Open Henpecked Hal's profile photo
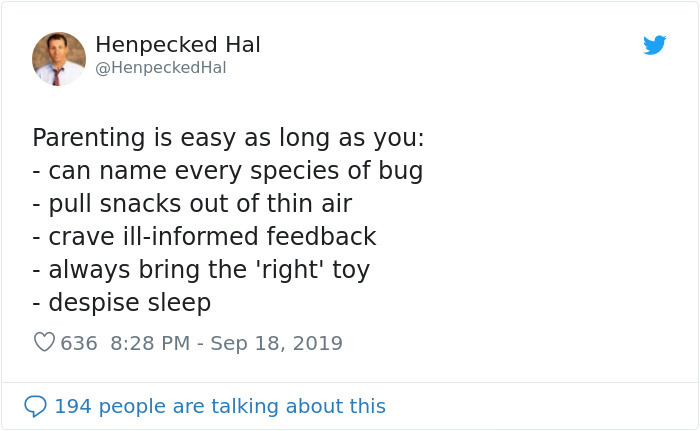The width and height of the screenshot is (700, 431). 59,58
